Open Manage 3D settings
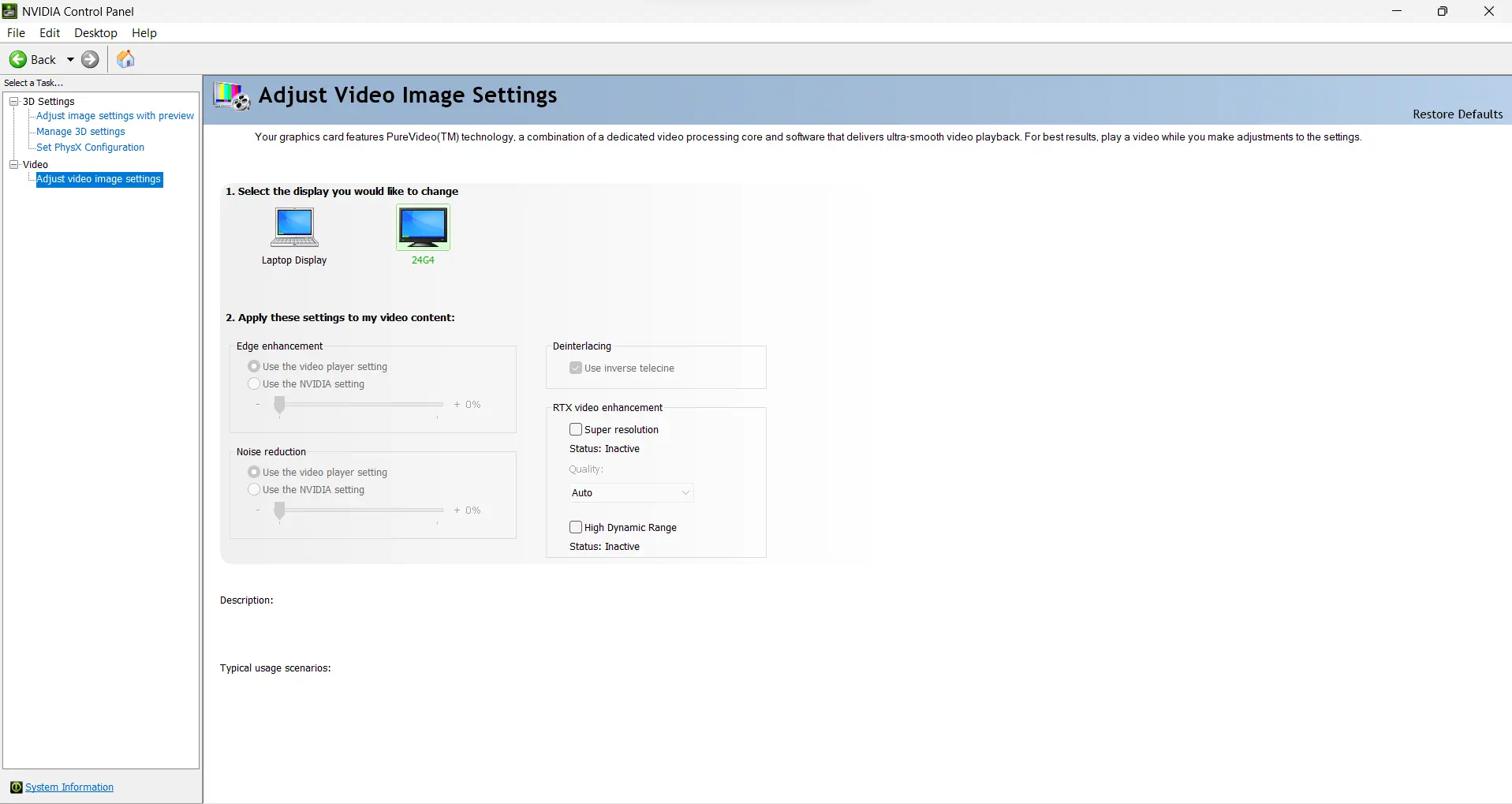Screen dimensions: 1512x804 (x=80, y=132)
